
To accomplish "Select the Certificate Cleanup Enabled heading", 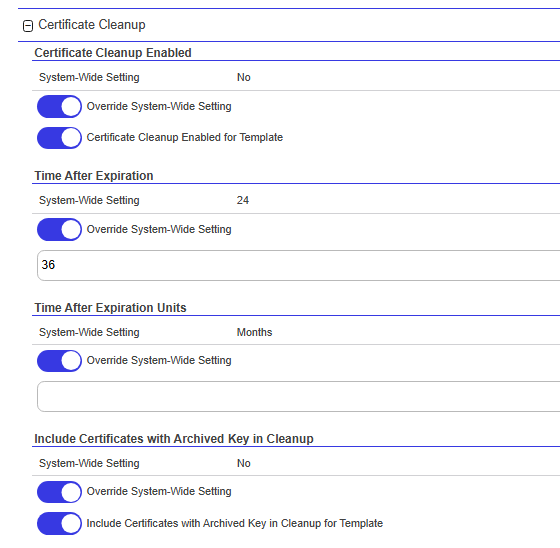I will point(113,53).
